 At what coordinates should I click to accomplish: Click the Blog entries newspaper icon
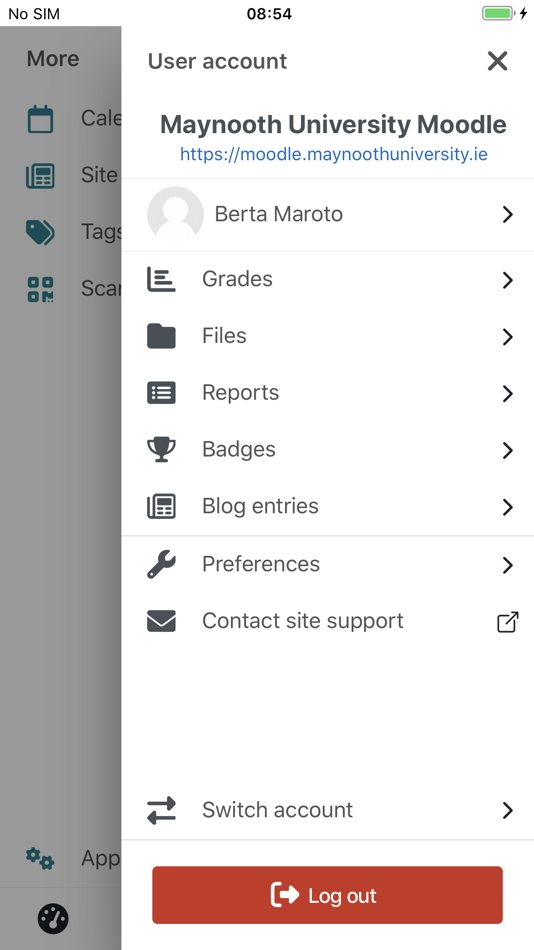[161, 507]
